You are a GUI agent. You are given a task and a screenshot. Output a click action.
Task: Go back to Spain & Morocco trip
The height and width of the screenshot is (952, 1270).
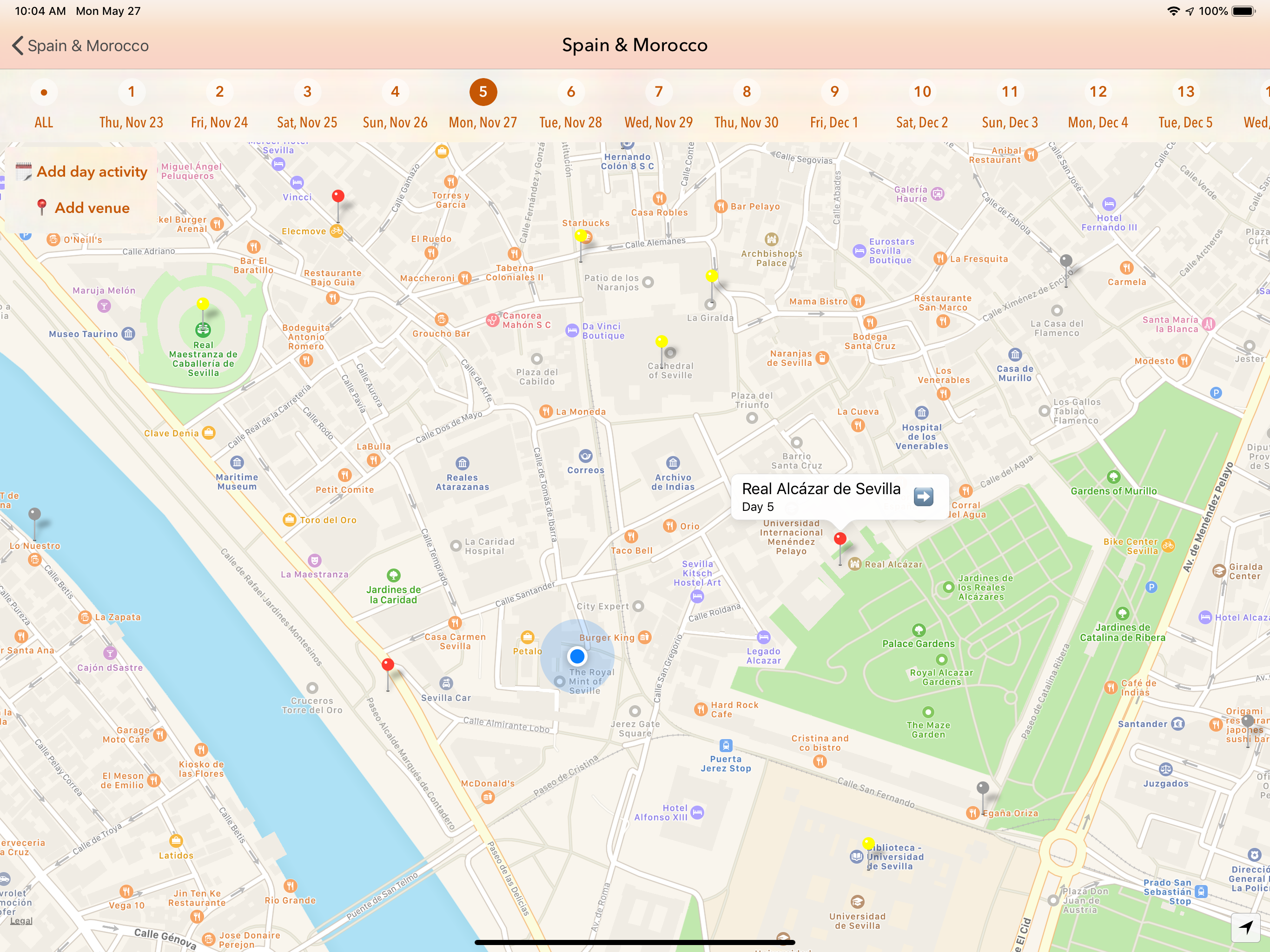tap(80, 46)
